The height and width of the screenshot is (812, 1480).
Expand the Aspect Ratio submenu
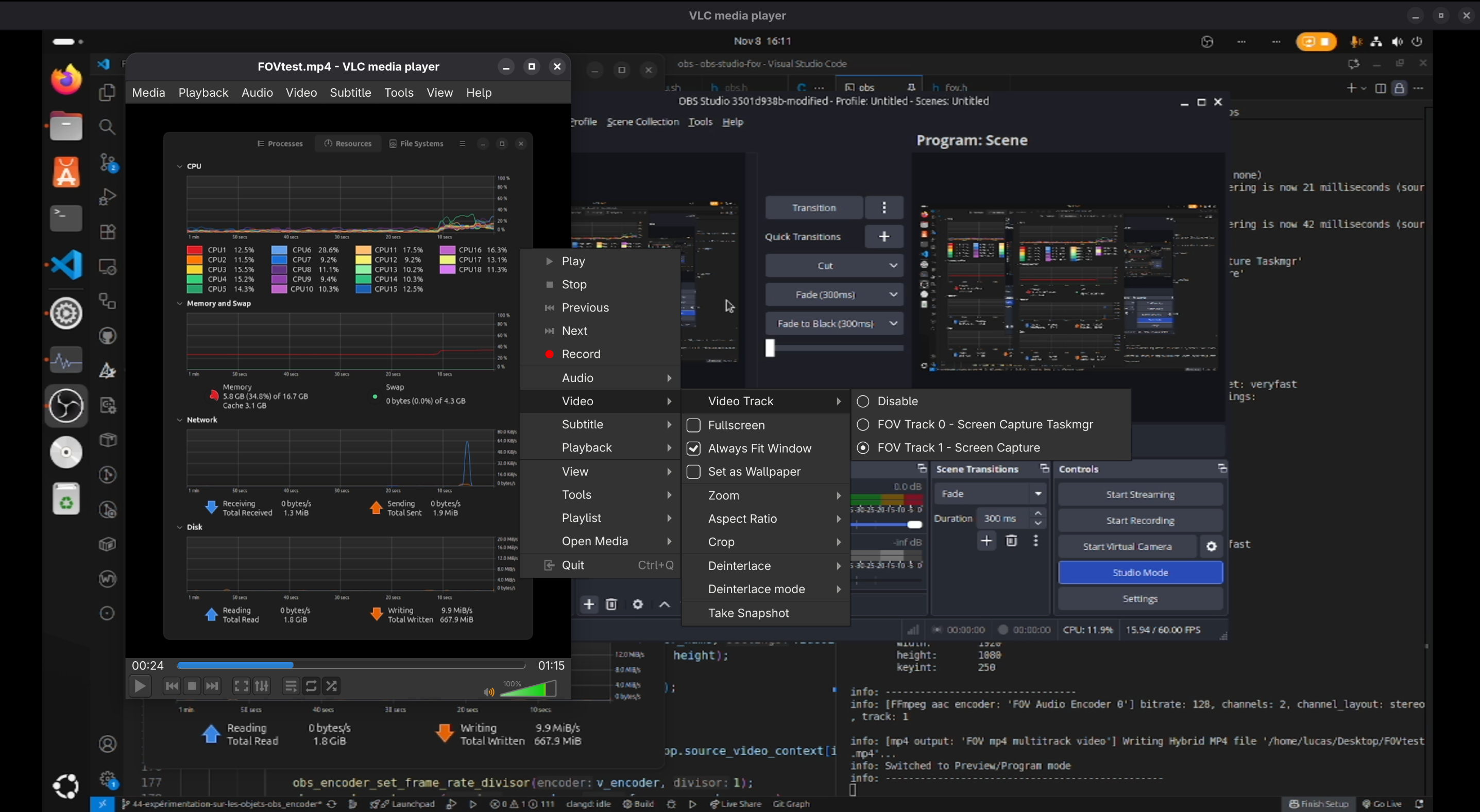765,519
